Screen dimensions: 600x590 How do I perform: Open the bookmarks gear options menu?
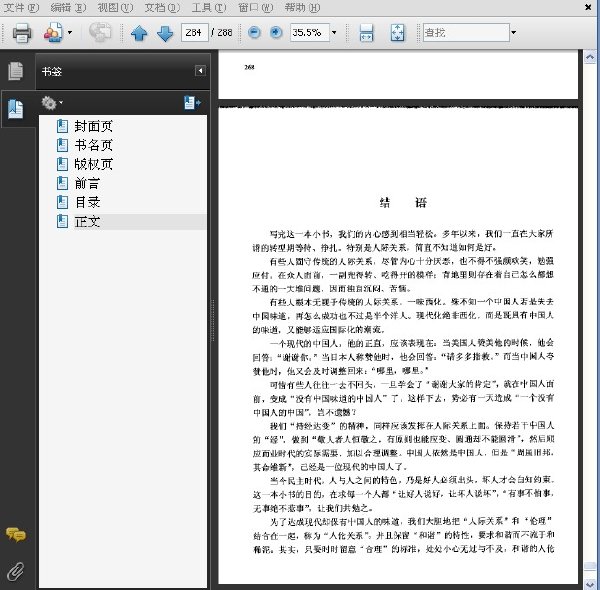tap(52, 103)
